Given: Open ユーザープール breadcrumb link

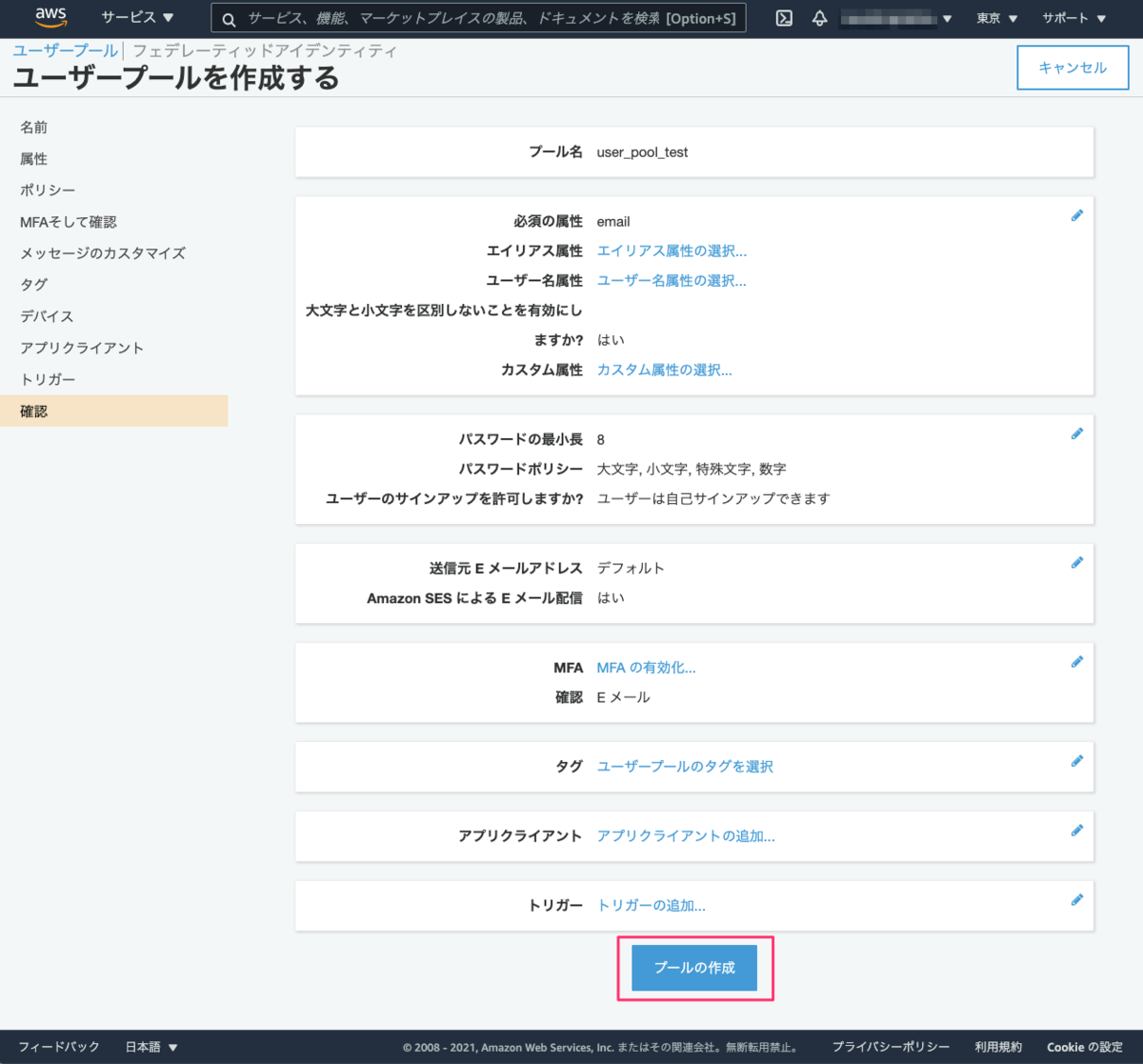Looking at the screenshot, I should tap(65, 50).
